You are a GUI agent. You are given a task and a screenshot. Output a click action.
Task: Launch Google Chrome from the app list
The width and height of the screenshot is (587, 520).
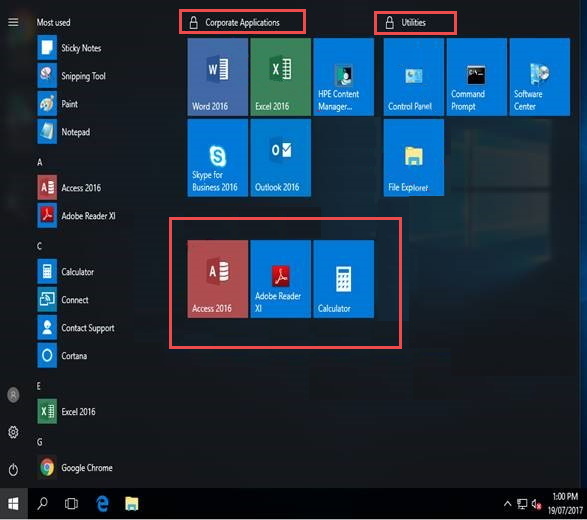point(75,468)
